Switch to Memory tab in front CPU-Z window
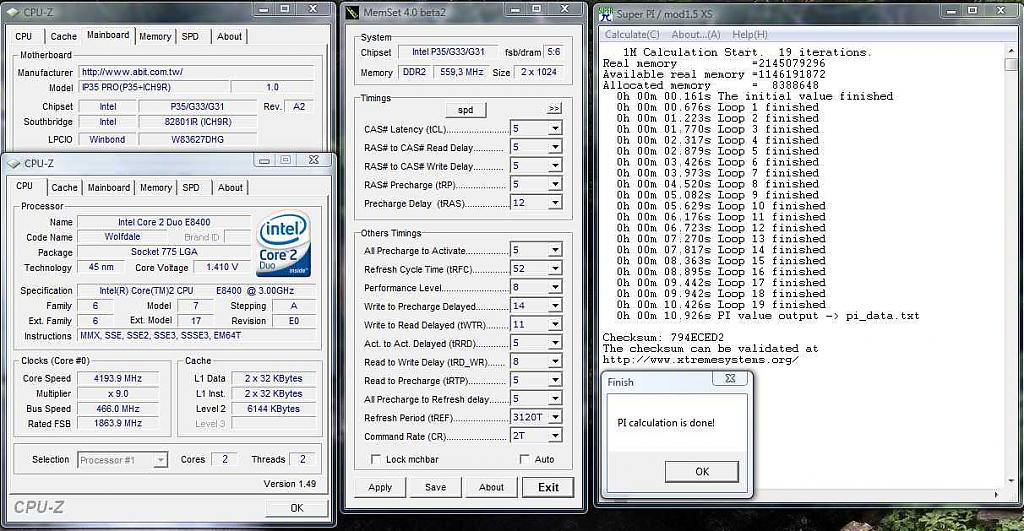1024x531 pixels. 155,187
